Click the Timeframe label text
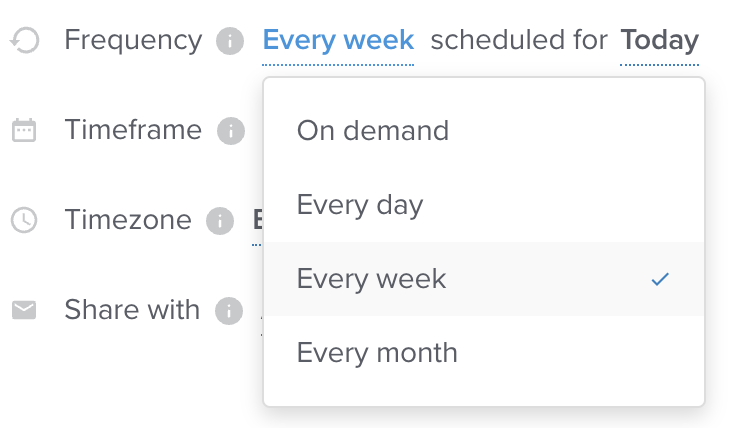This screenshot has height=428, width=742. tap(133, 130)
